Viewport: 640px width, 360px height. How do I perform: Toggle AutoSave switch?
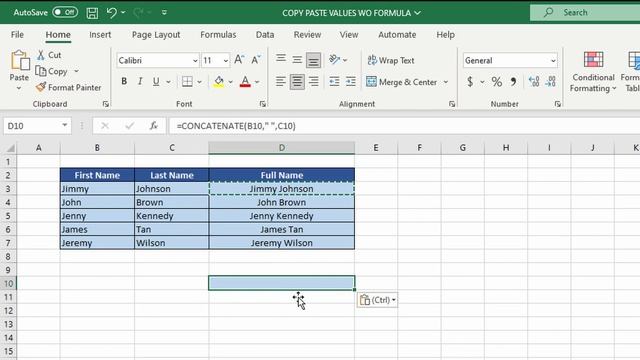pyautogui.click(x=65, y=12)
